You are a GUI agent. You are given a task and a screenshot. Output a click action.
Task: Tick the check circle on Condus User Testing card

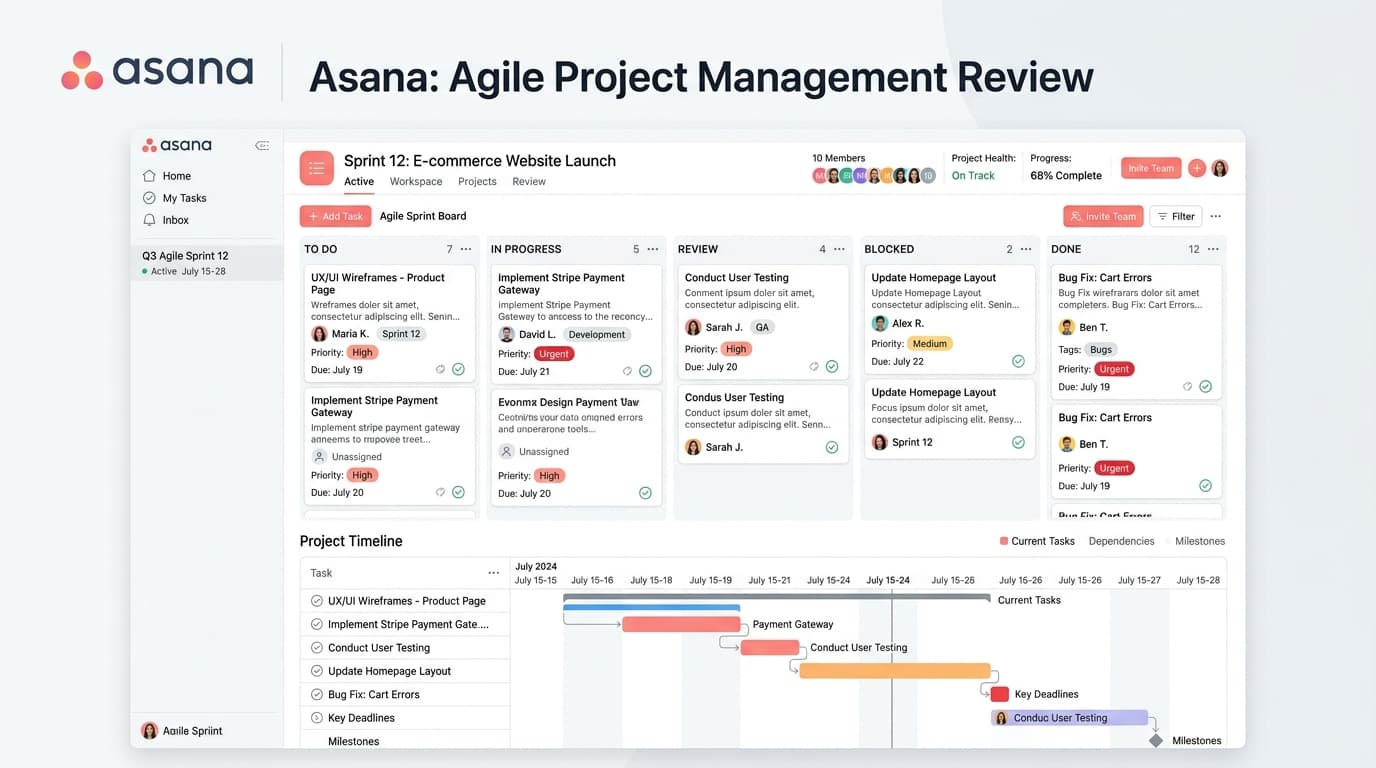(832, 447)
